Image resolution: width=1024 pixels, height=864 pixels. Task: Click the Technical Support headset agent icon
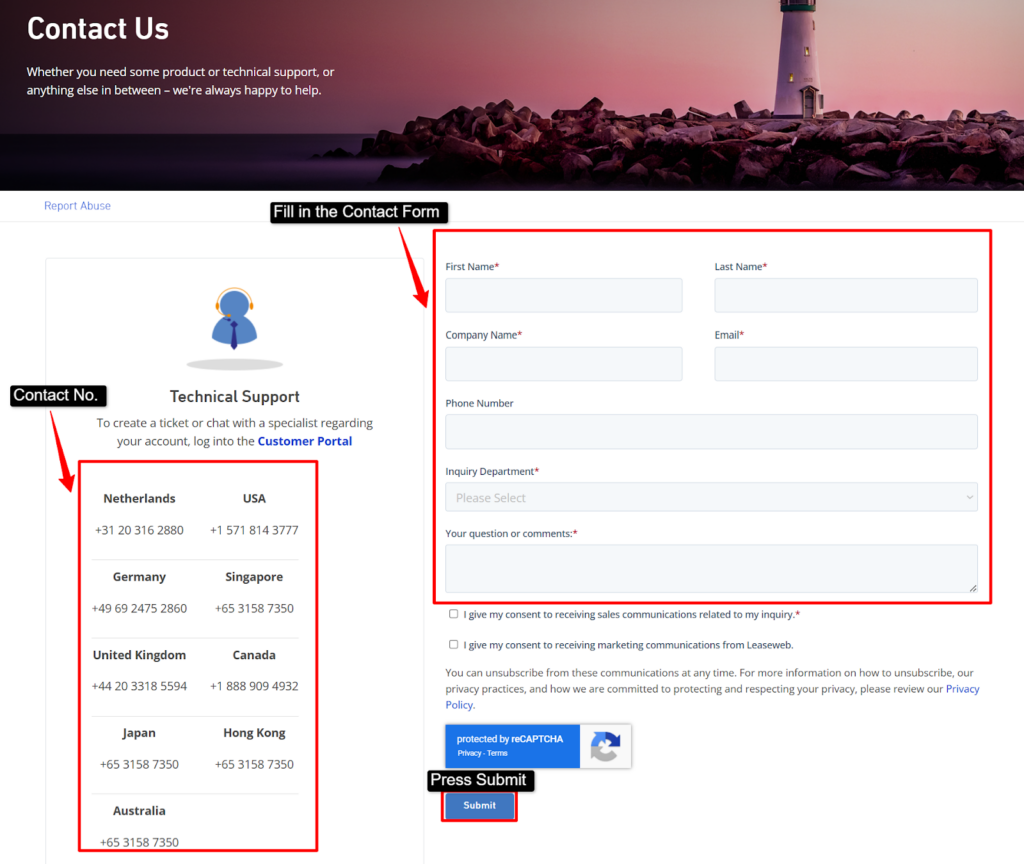234,319
